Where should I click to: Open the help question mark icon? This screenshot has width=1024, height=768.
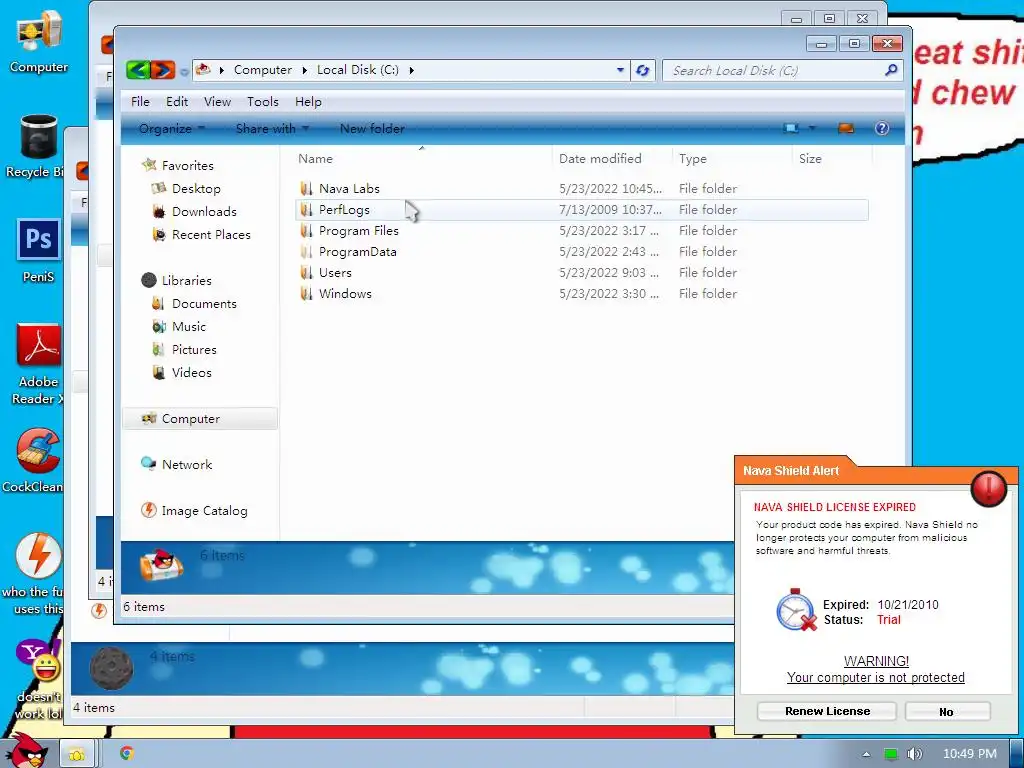[x=882, y=128]
